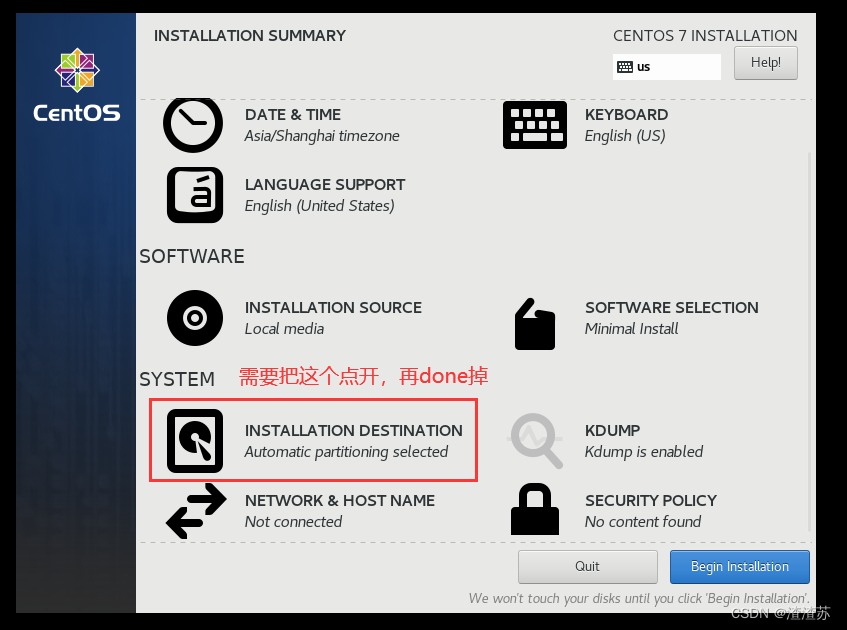
Task: Click the vertical scrollbar of the summary
Action: coord(809,341)
